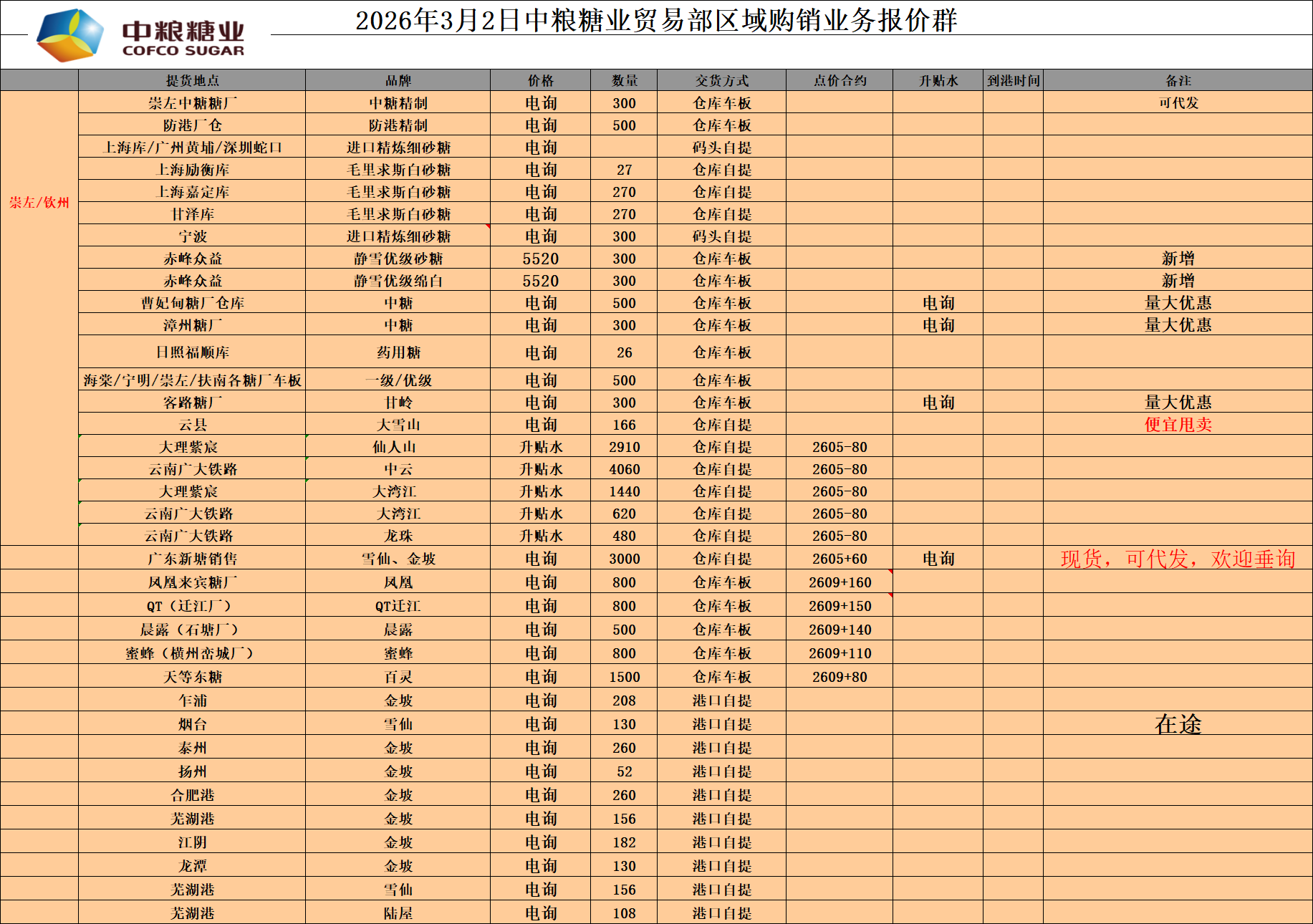
Task: Click the 到港时间 header cell
Action: tap(1013, 80)
